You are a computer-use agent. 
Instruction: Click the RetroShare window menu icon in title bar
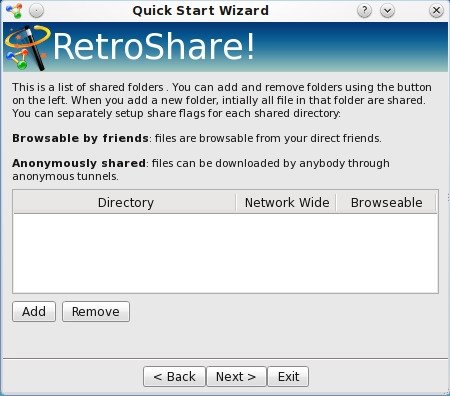14,11
